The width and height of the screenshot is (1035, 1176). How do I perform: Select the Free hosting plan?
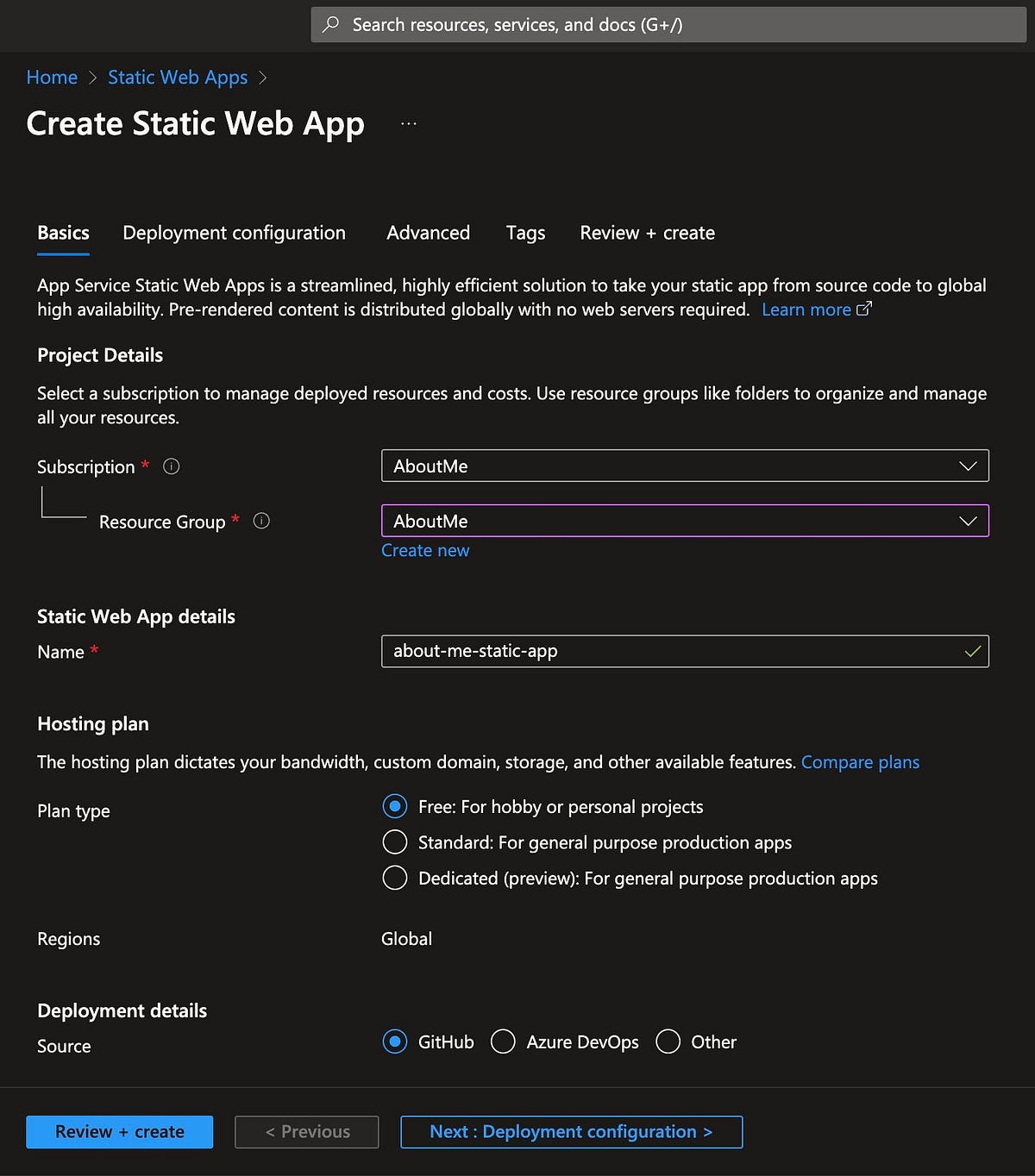coord(394,806)
